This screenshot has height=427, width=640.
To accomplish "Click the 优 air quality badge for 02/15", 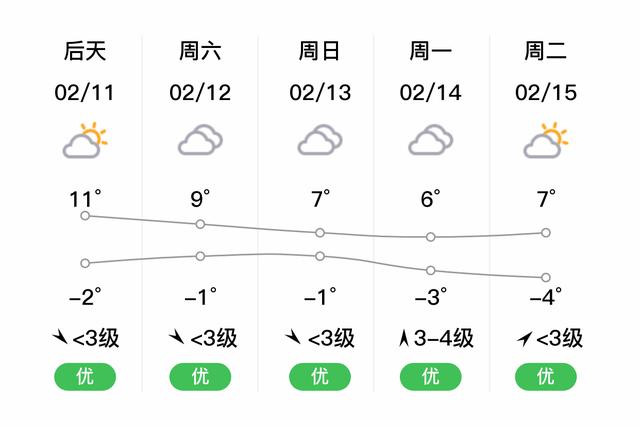I will click(x=546, y=376).
